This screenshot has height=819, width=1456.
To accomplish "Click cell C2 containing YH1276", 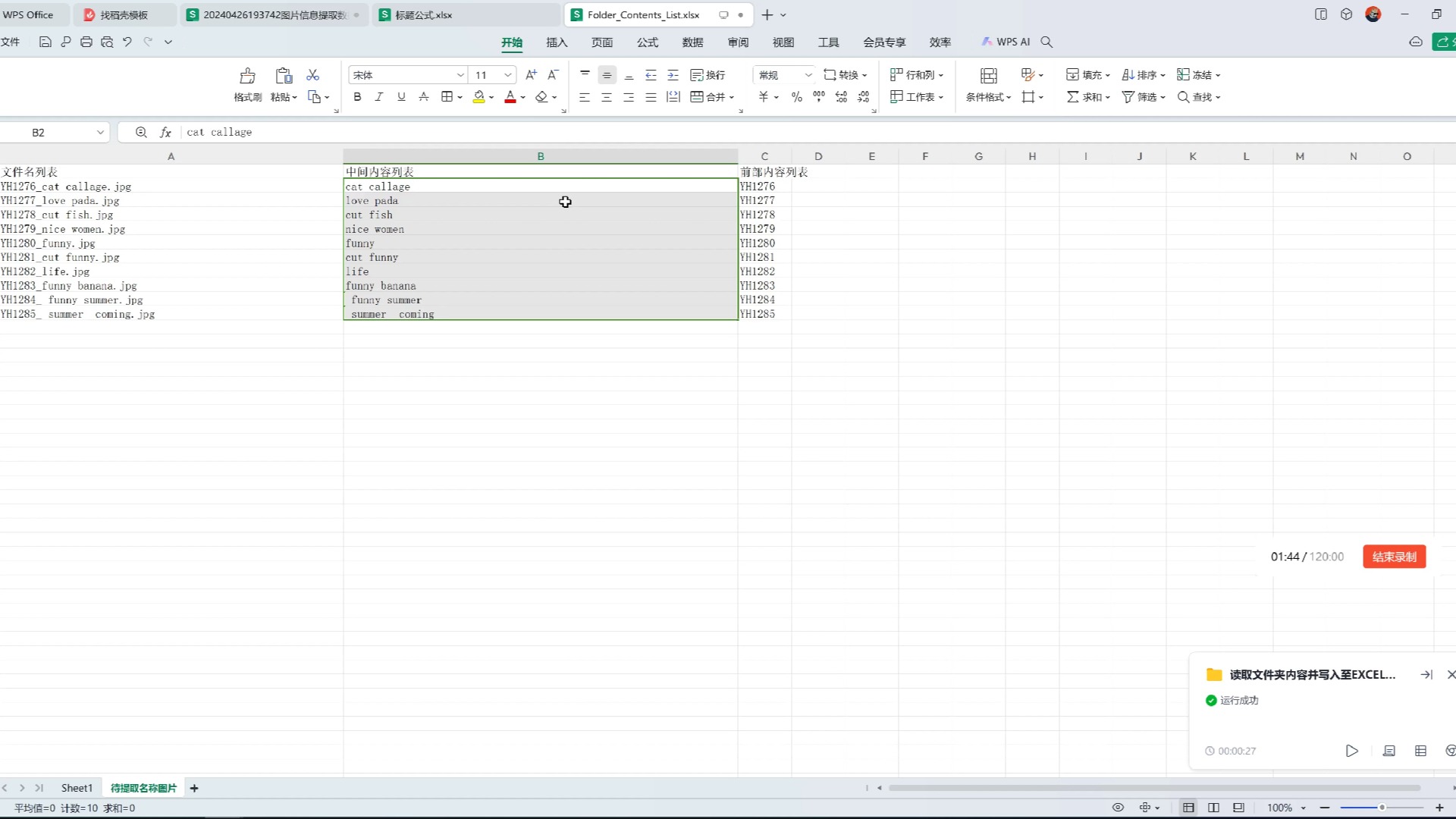I will [x=764, y=187].
